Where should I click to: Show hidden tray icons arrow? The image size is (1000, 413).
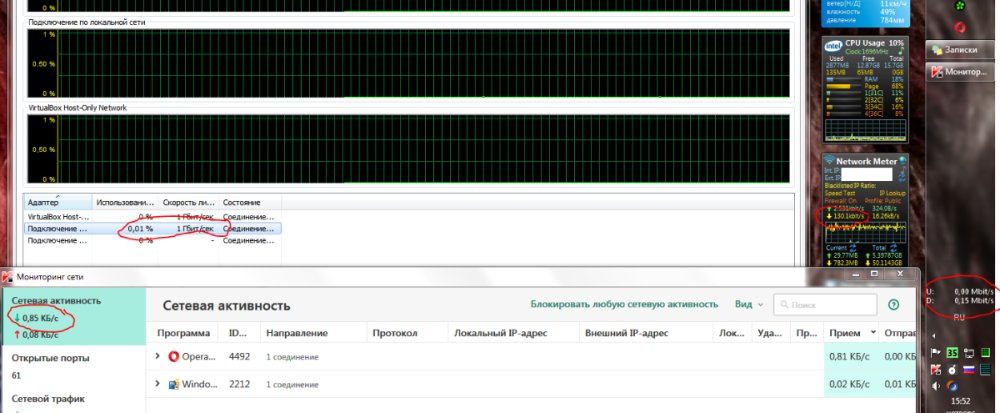(933, 335)
